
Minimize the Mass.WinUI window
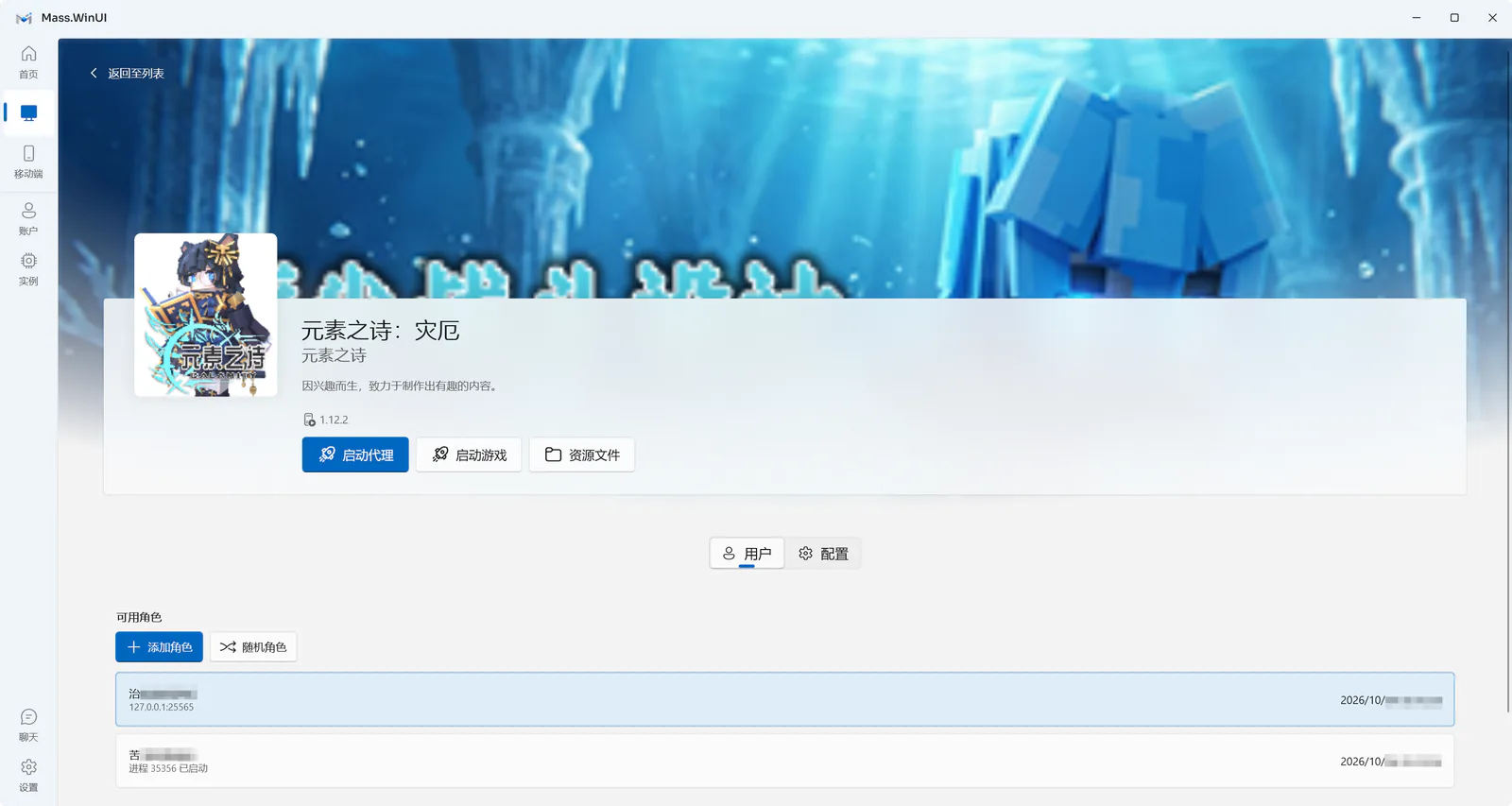(x=1417, y=18)
